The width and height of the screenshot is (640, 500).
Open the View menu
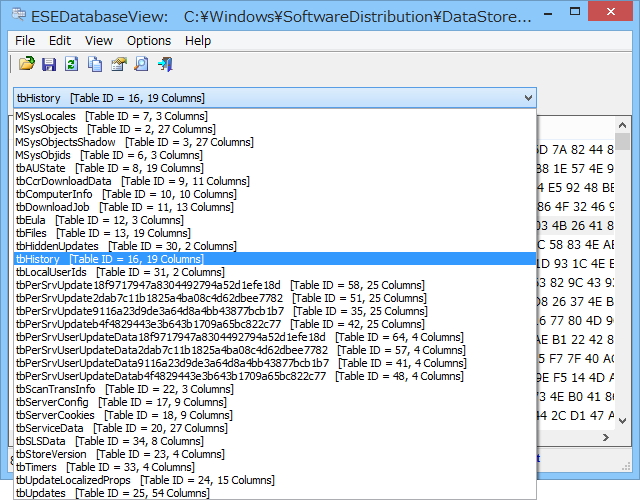click(99, 41)
